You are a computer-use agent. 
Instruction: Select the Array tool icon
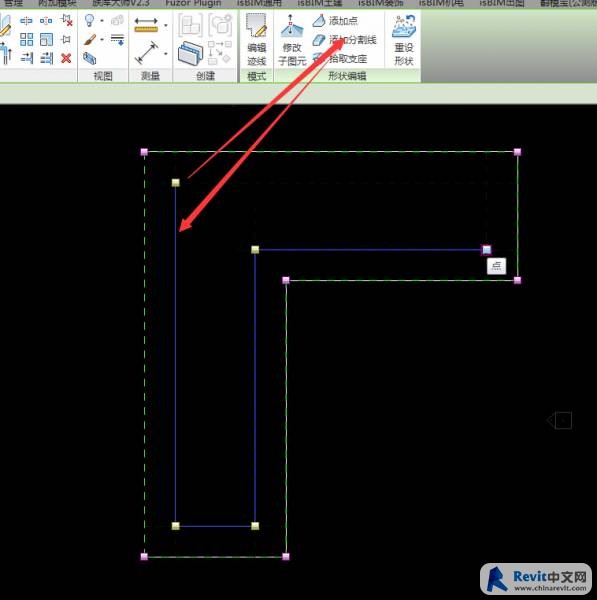[x=26, y=39]
